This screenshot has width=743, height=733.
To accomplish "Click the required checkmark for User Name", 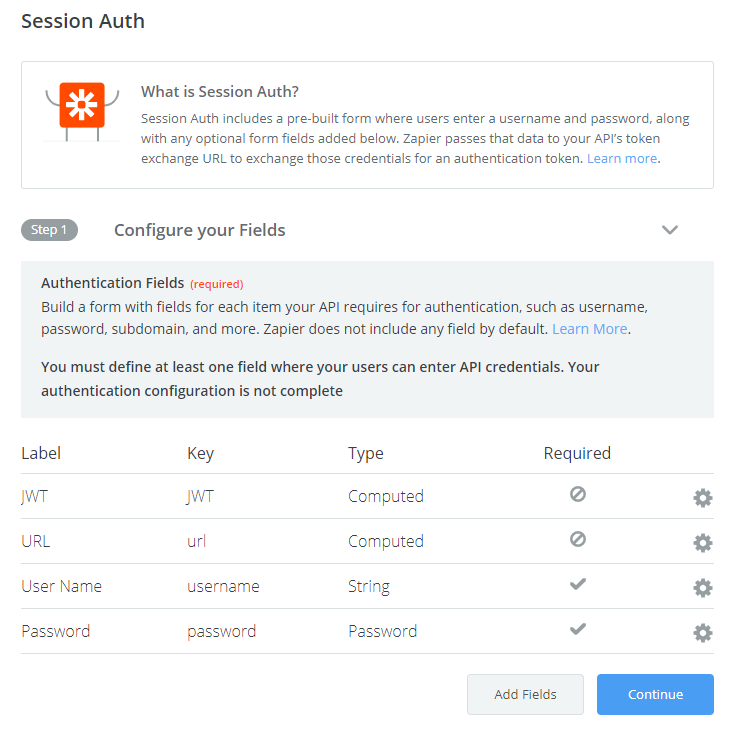I will point(578,584).
